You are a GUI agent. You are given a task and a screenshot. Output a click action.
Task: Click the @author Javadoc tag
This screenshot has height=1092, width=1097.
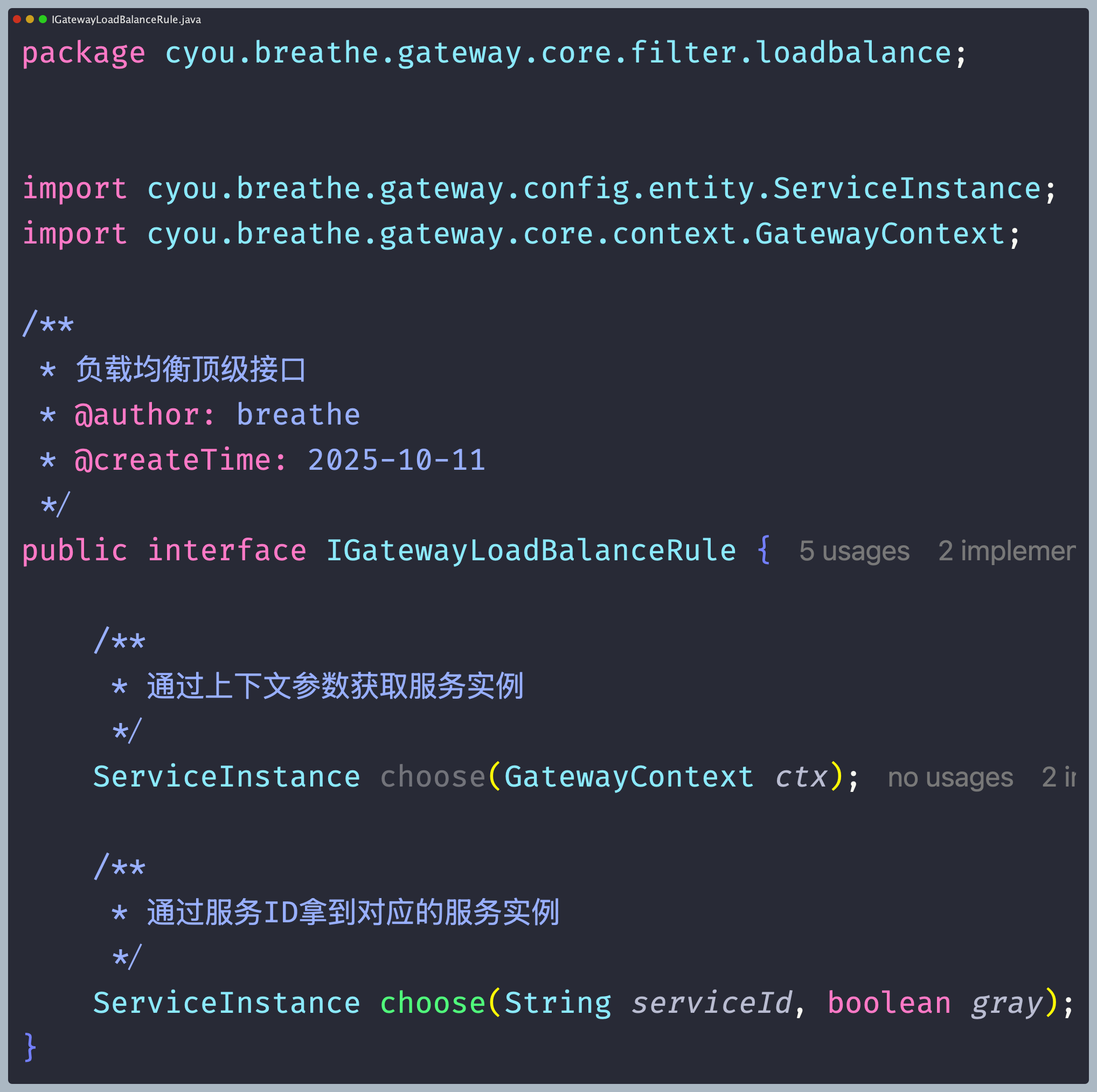tap(145, 414)
